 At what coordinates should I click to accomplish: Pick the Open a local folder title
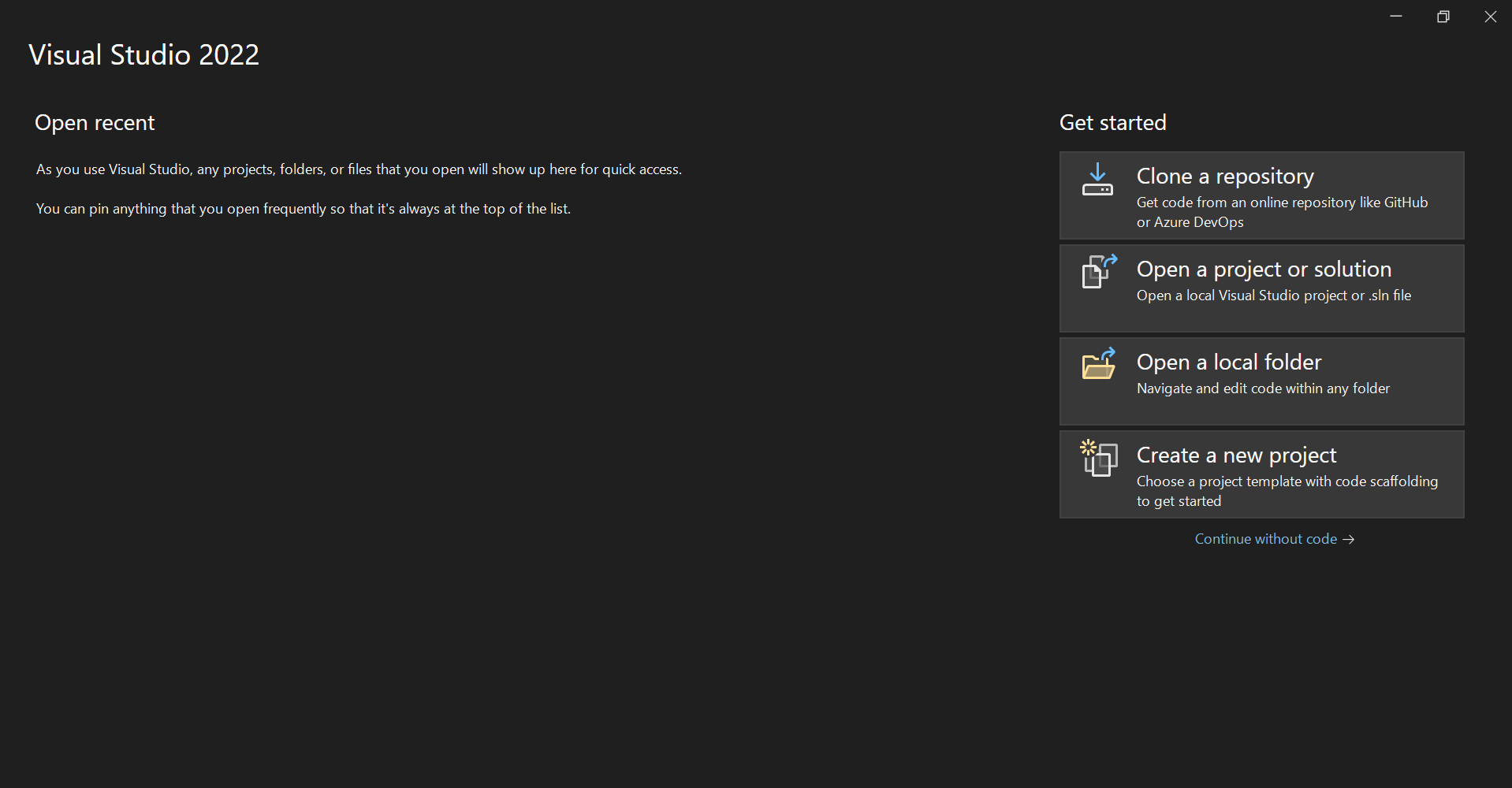(1229, 362)
